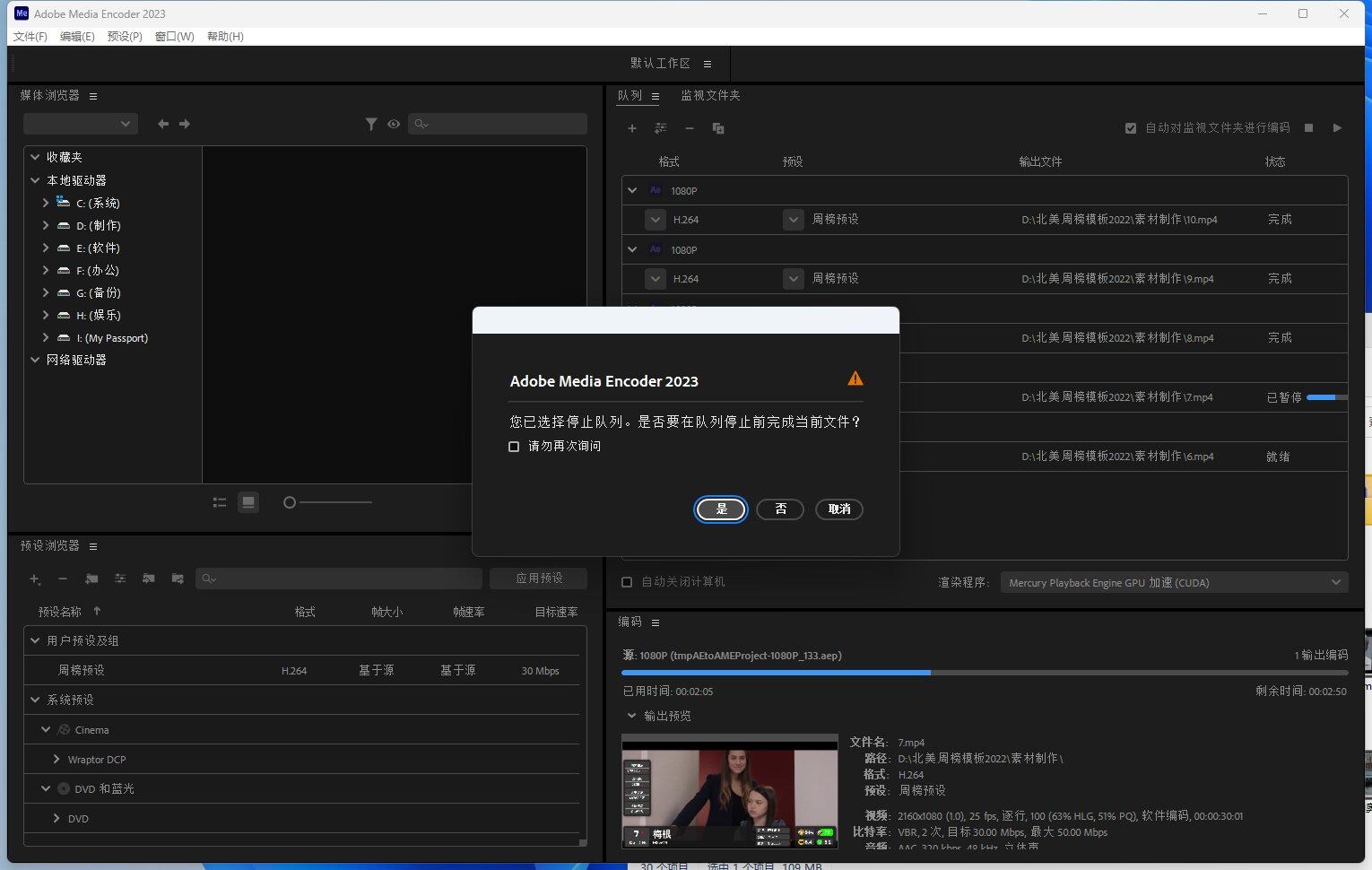1372x870 pixels.
Task: Switch to the 监视文件夹 tab
Action: (x=710, y=96)
